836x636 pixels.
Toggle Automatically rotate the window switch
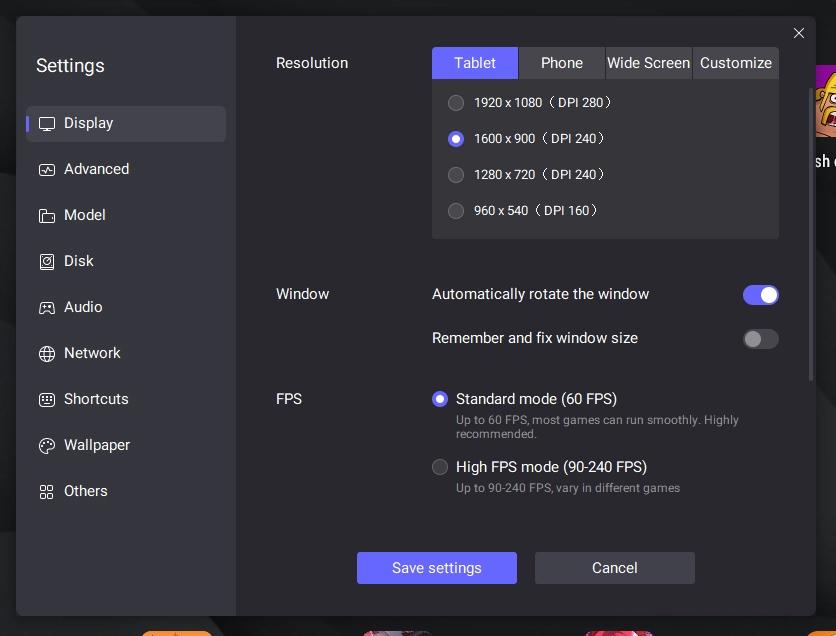[760, 295]
